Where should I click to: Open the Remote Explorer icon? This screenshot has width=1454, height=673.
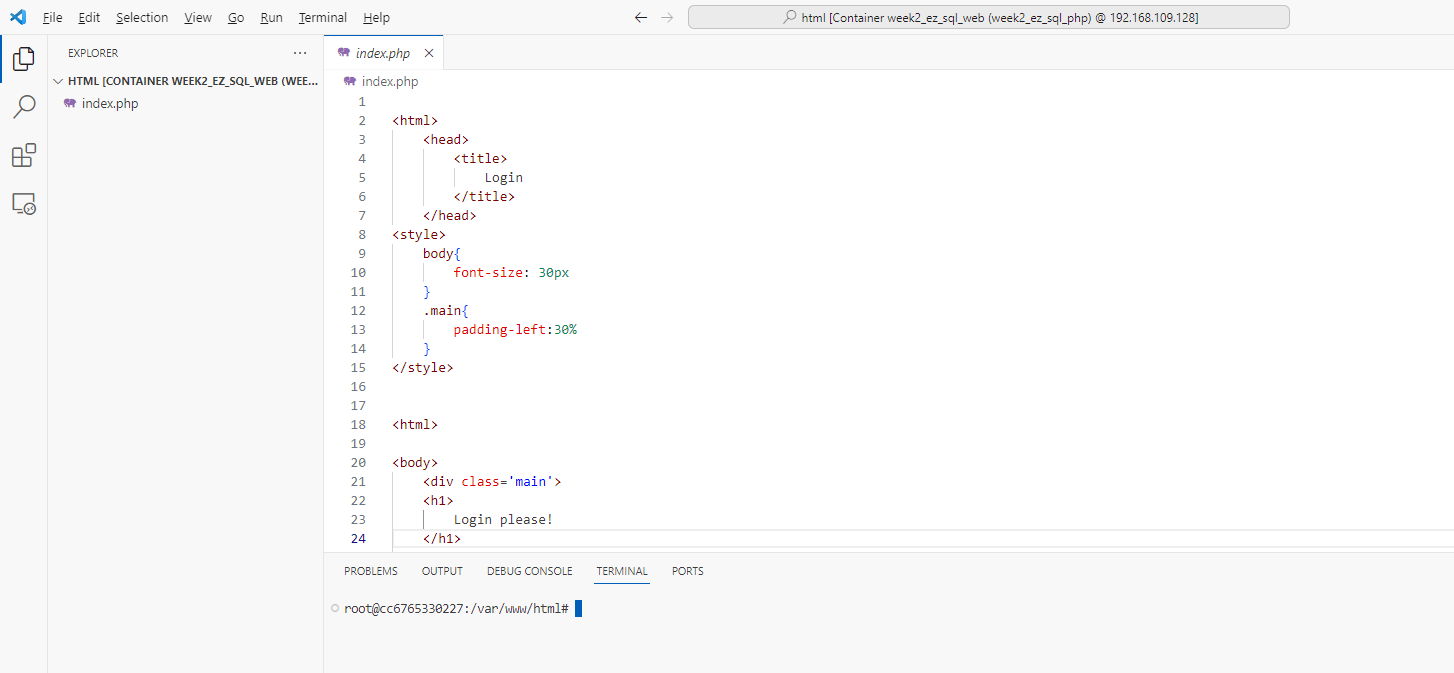(x=23, y=204)
